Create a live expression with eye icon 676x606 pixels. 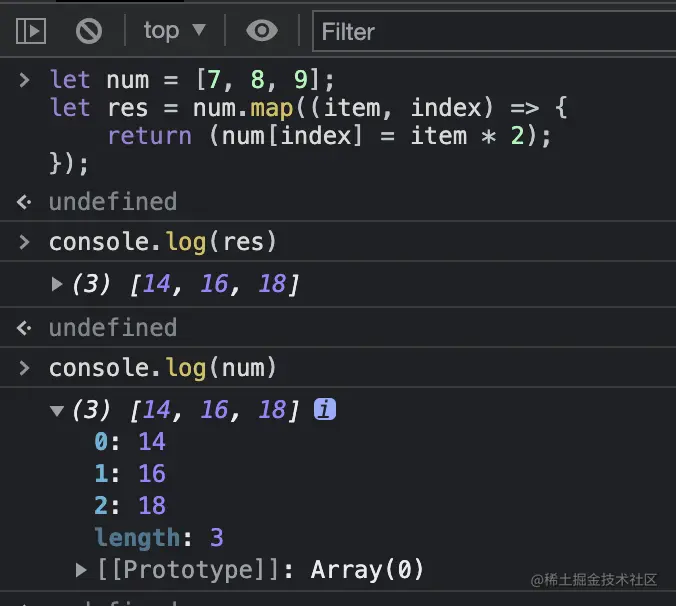coord(262,31)
